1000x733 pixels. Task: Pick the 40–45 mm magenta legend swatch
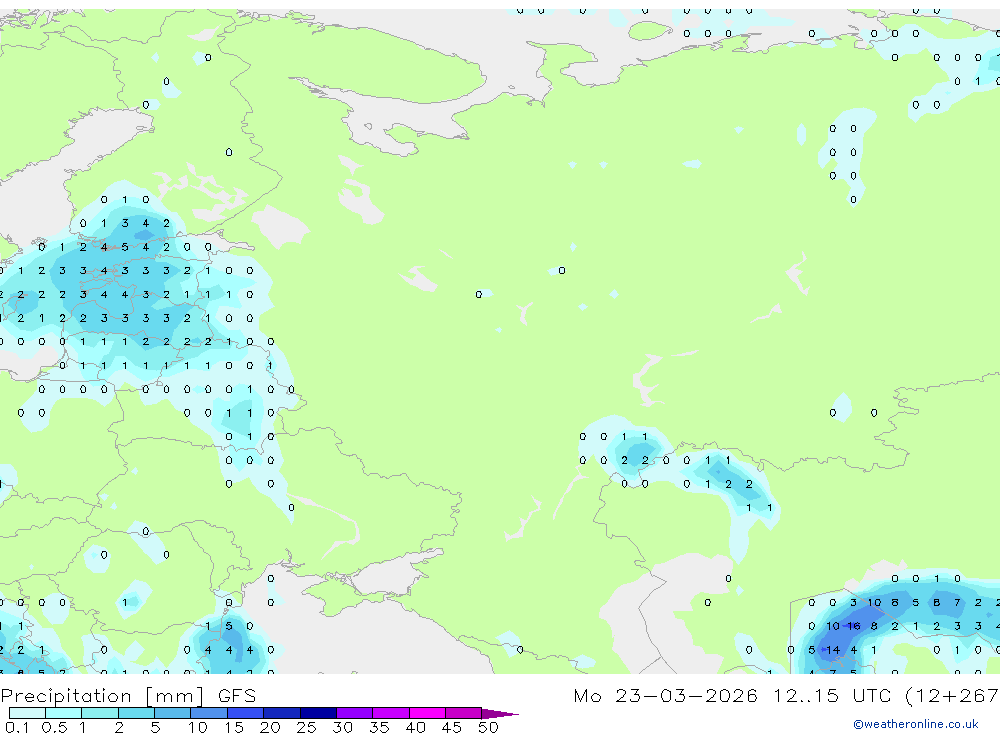[427, 713]
